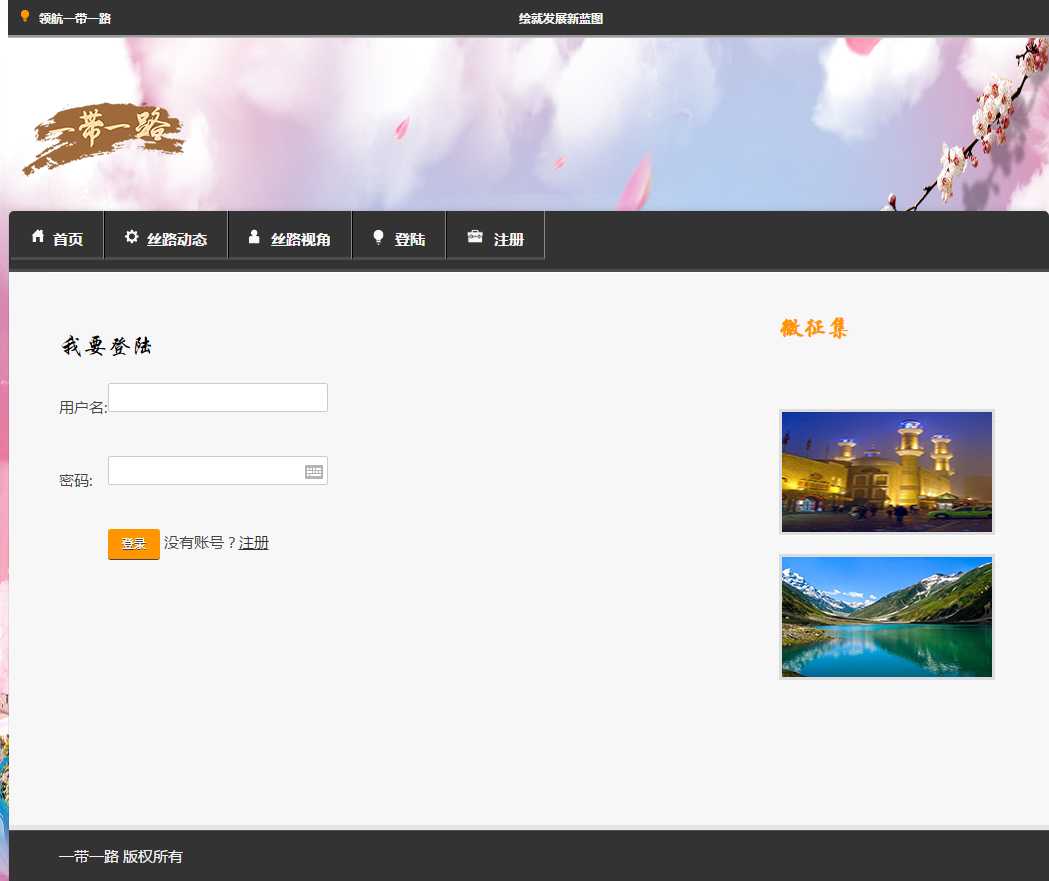Click the lightbulb icon beside 登陆 in navigation
Screen dimensions: 1049x881
(x=378, y=237)
